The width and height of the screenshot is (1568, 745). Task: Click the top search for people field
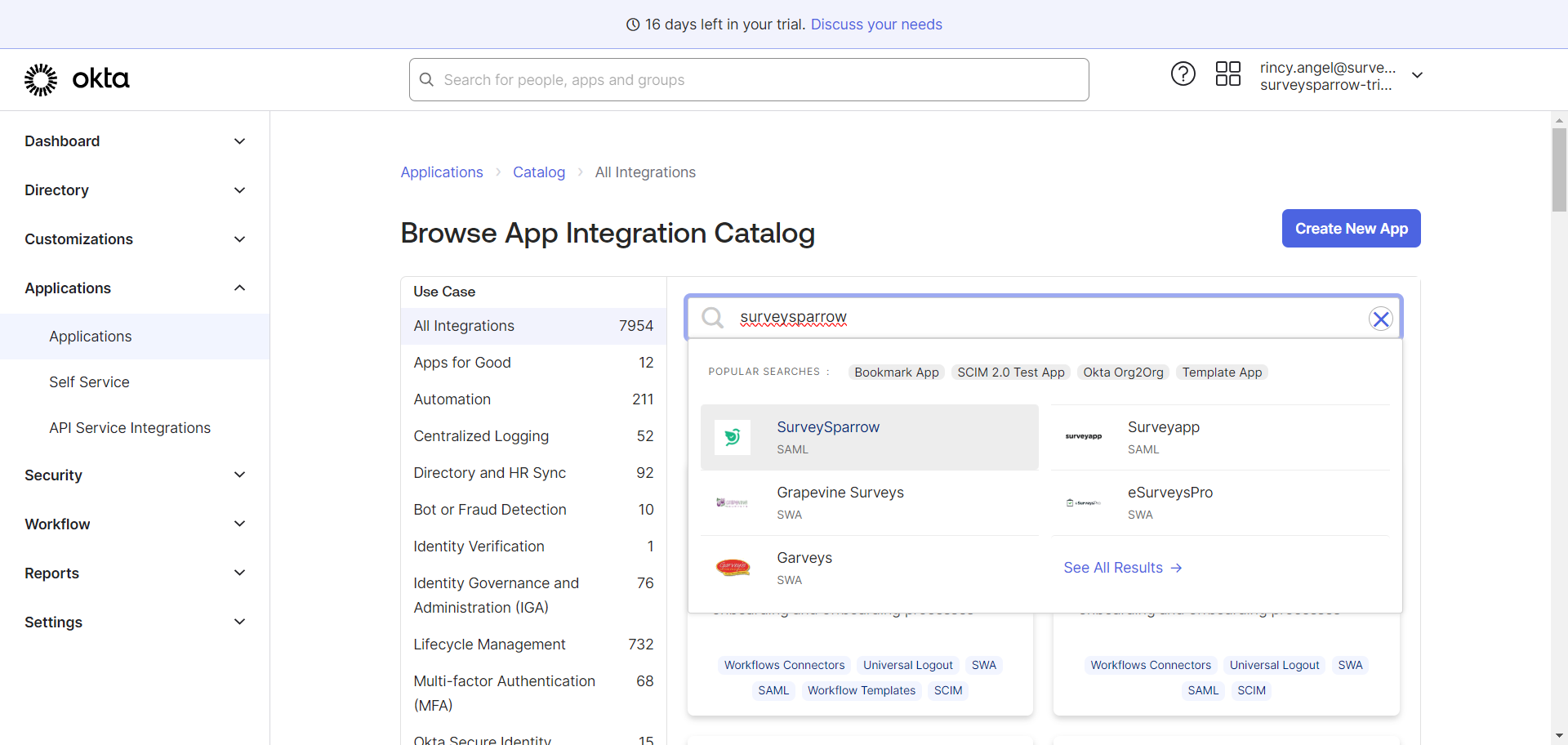pos(749,80)
